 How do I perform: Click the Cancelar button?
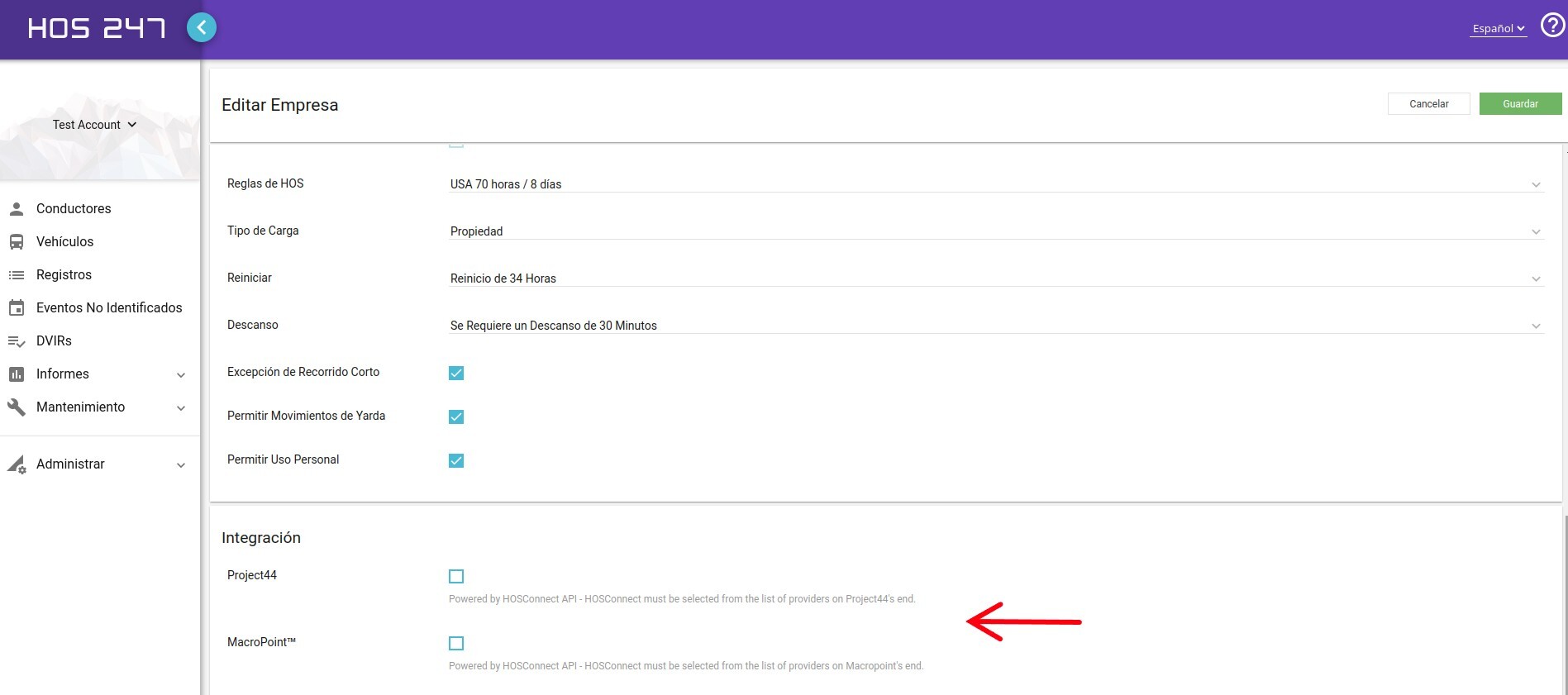1428,104
